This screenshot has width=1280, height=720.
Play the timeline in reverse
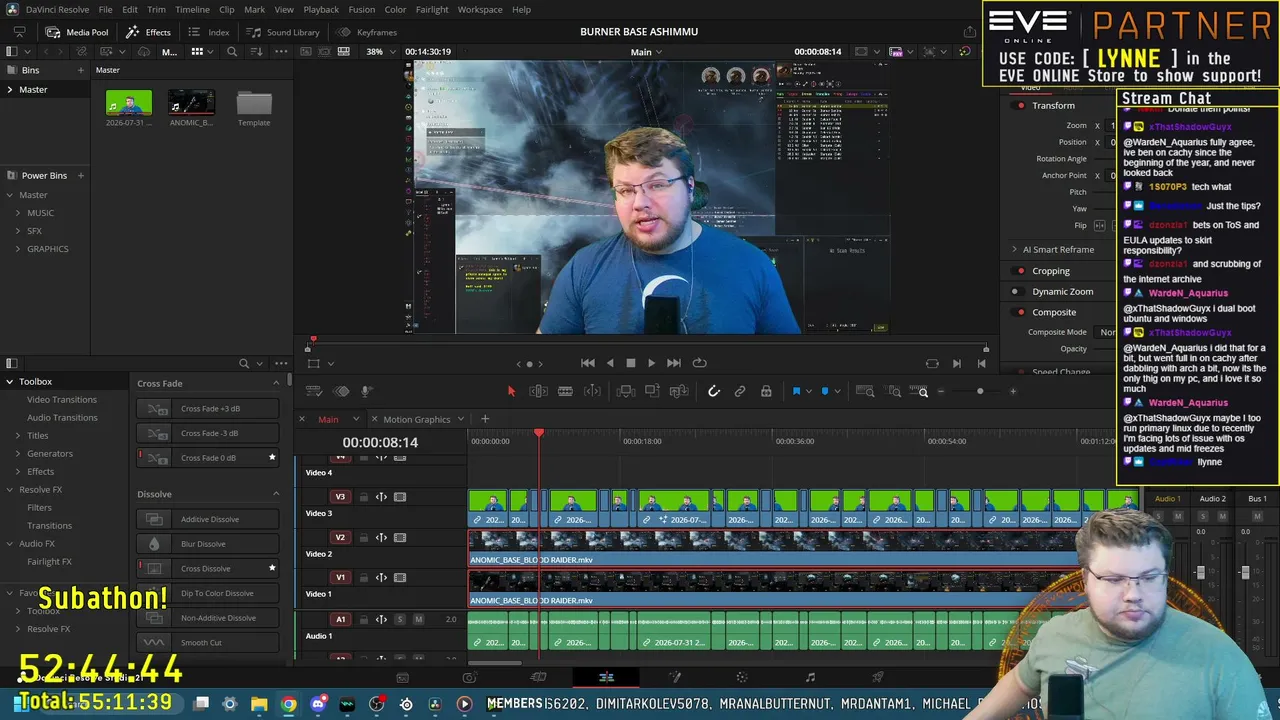(x=610, y=363)
